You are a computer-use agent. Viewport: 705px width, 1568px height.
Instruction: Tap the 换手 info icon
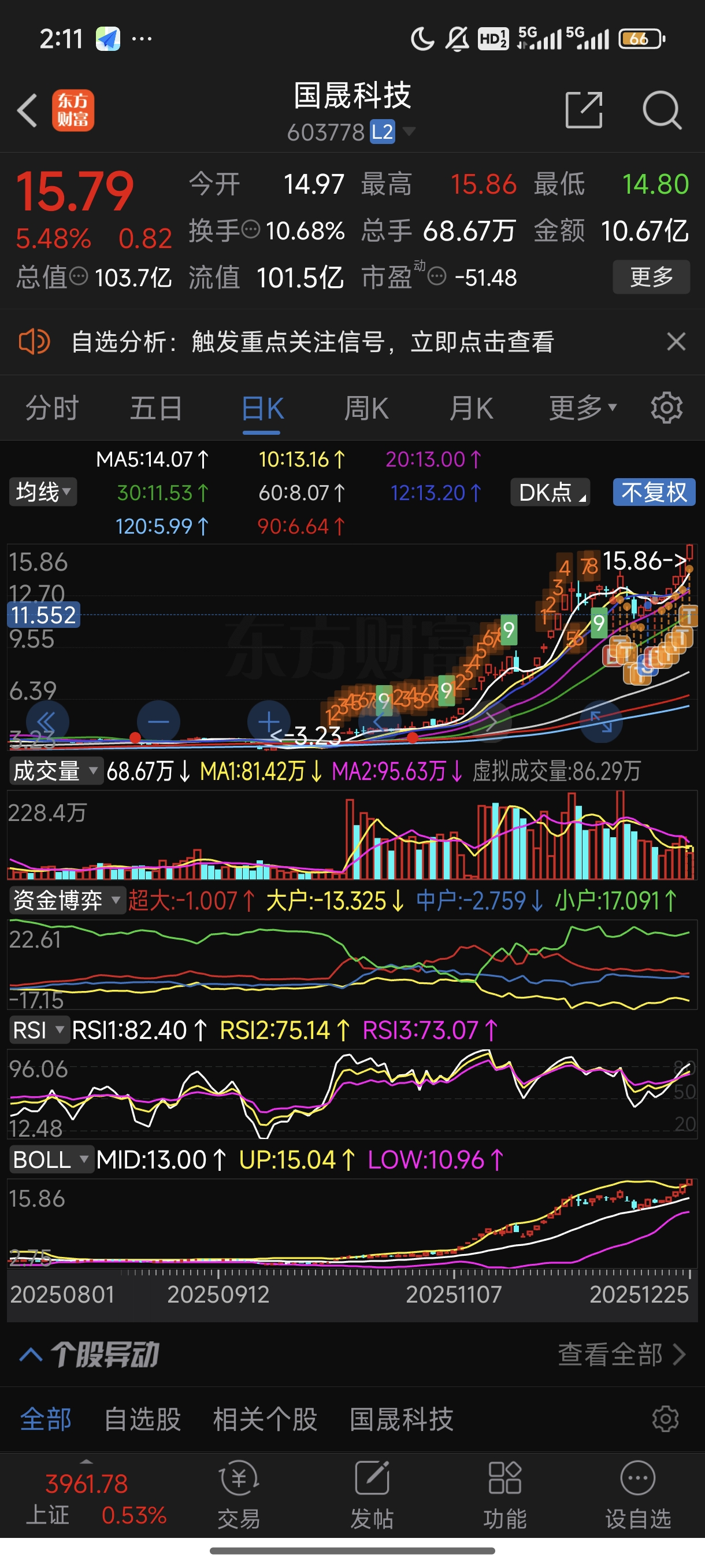(x=251, y=230)
